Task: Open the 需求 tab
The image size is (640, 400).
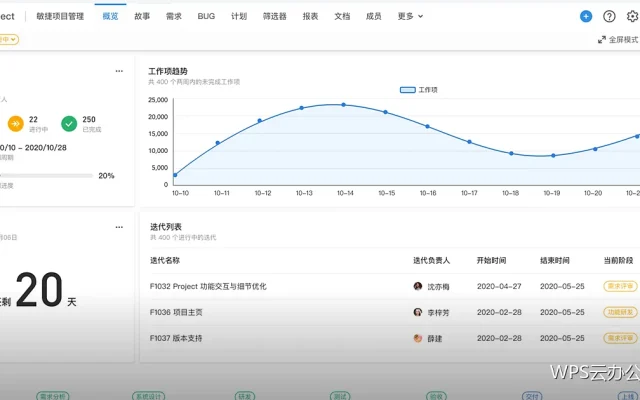Action: point(173,16)
